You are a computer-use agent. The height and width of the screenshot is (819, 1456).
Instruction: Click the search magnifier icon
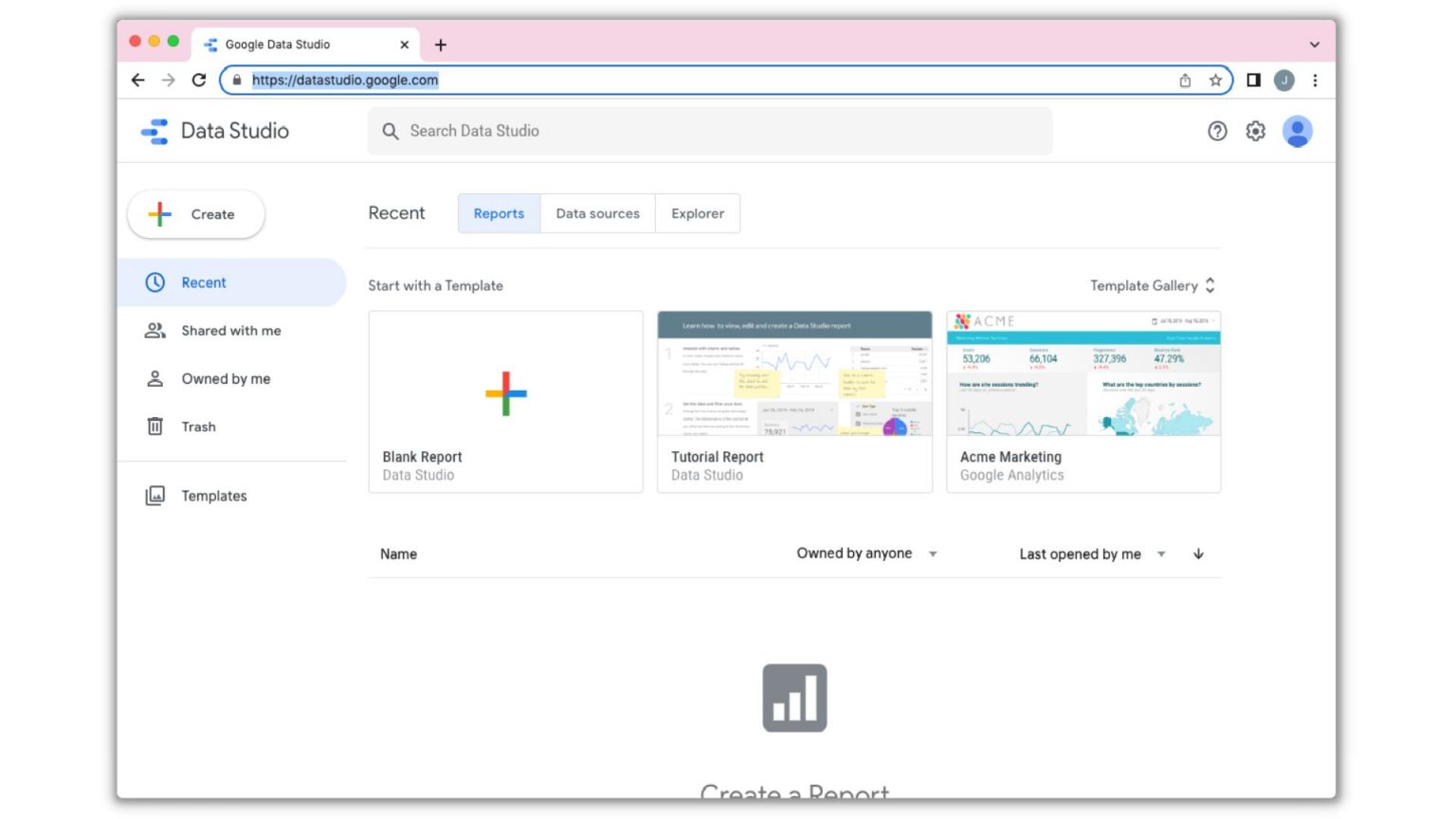click(390, 132)
